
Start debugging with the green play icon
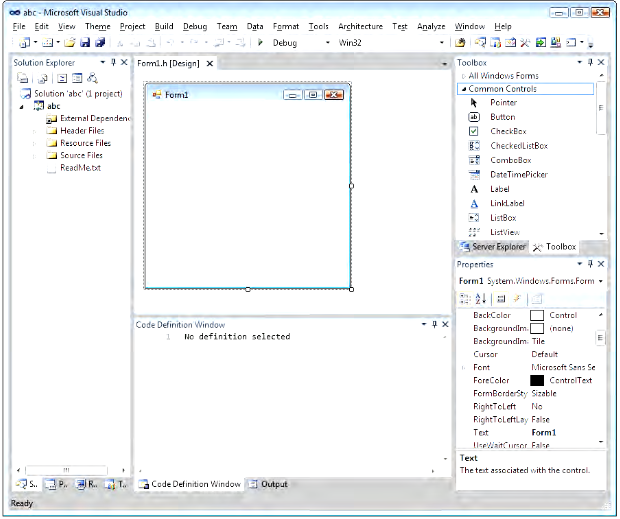(x=260, y=42)
